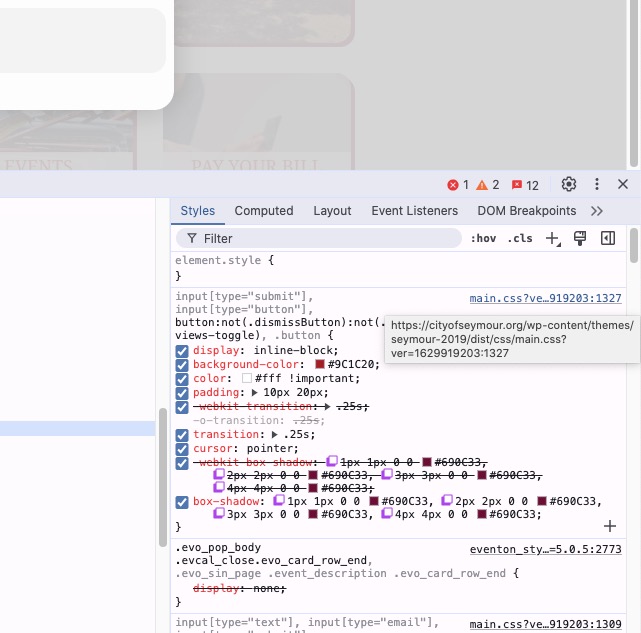Open the shadow editor for box-shadow
The width and height of the screenshot is (641, 633).
(x=280, y=500)
